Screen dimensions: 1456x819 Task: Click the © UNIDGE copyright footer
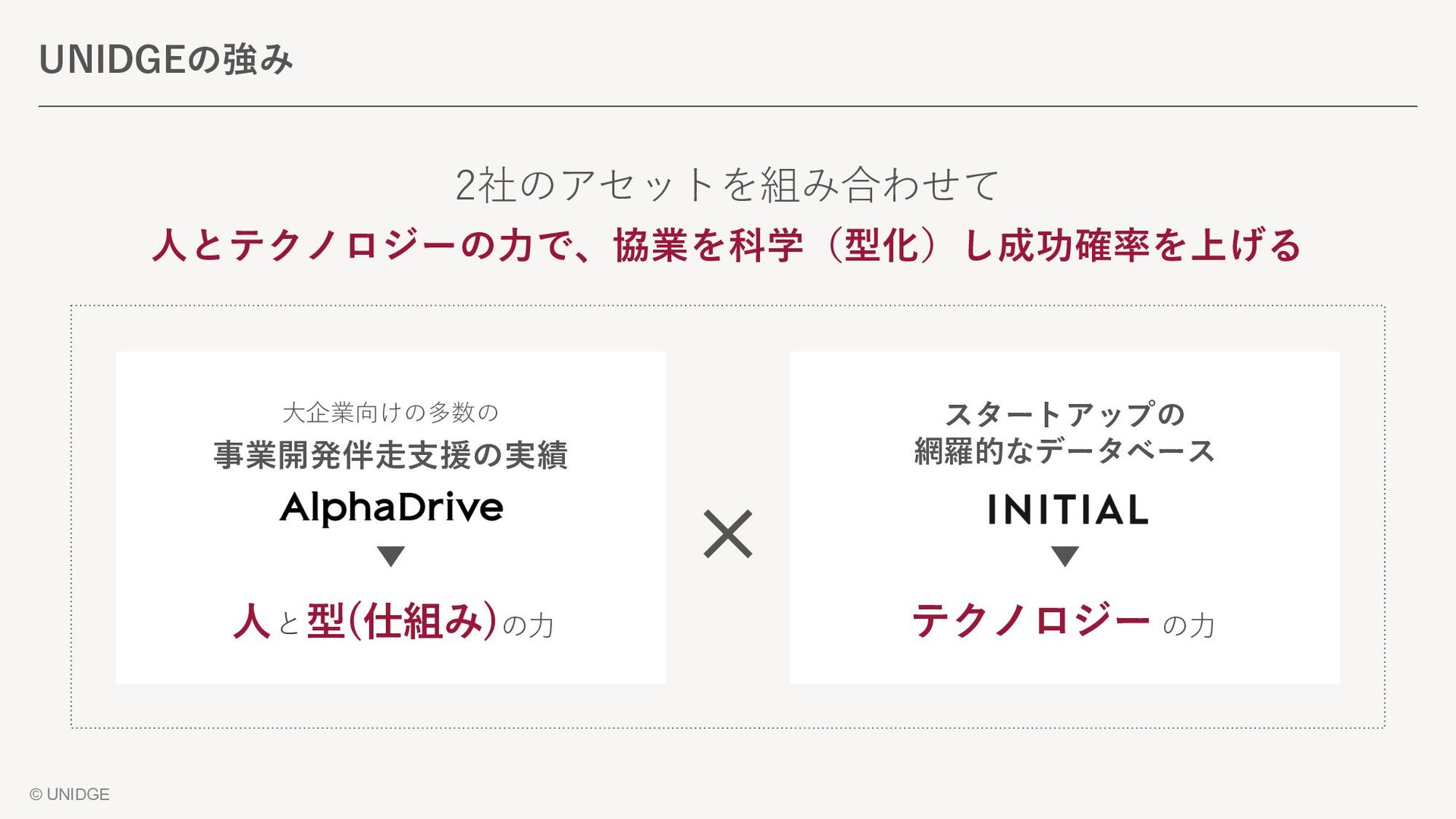[70, 794]
